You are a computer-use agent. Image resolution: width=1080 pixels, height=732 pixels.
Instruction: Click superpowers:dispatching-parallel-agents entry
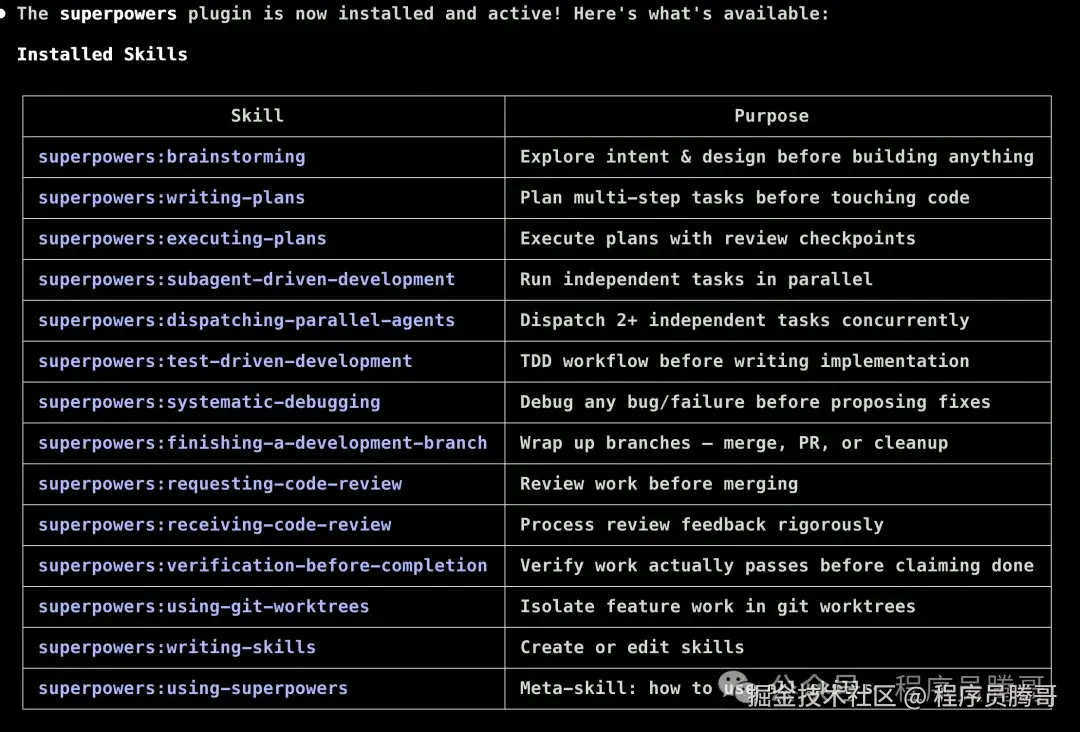click(246, 321)
